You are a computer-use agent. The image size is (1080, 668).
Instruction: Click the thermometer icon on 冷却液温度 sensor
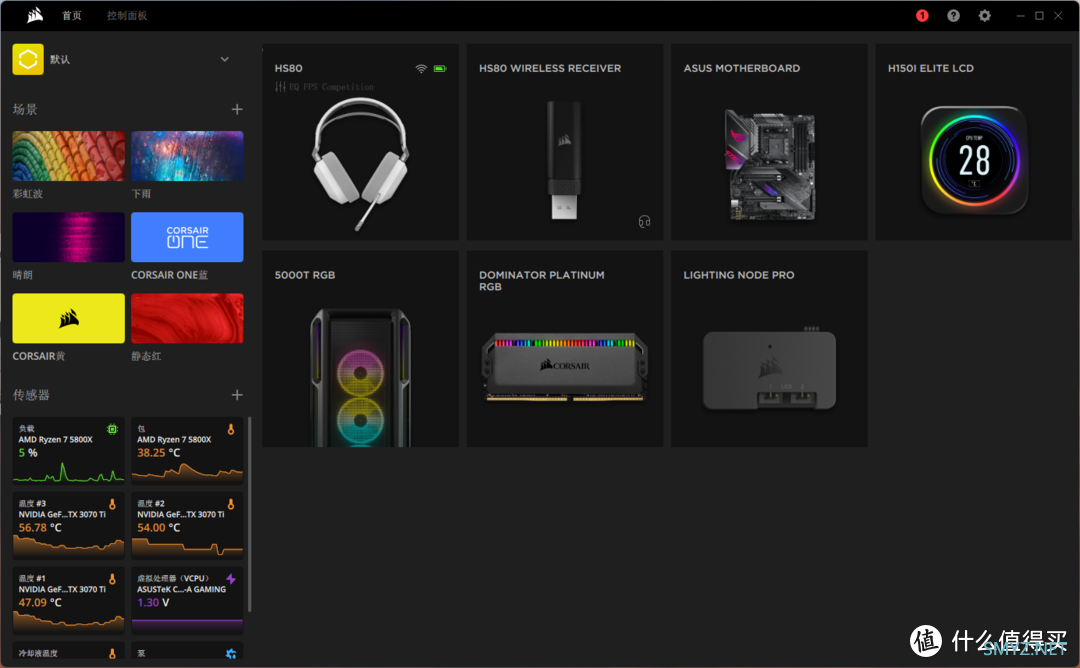point(112,654)
